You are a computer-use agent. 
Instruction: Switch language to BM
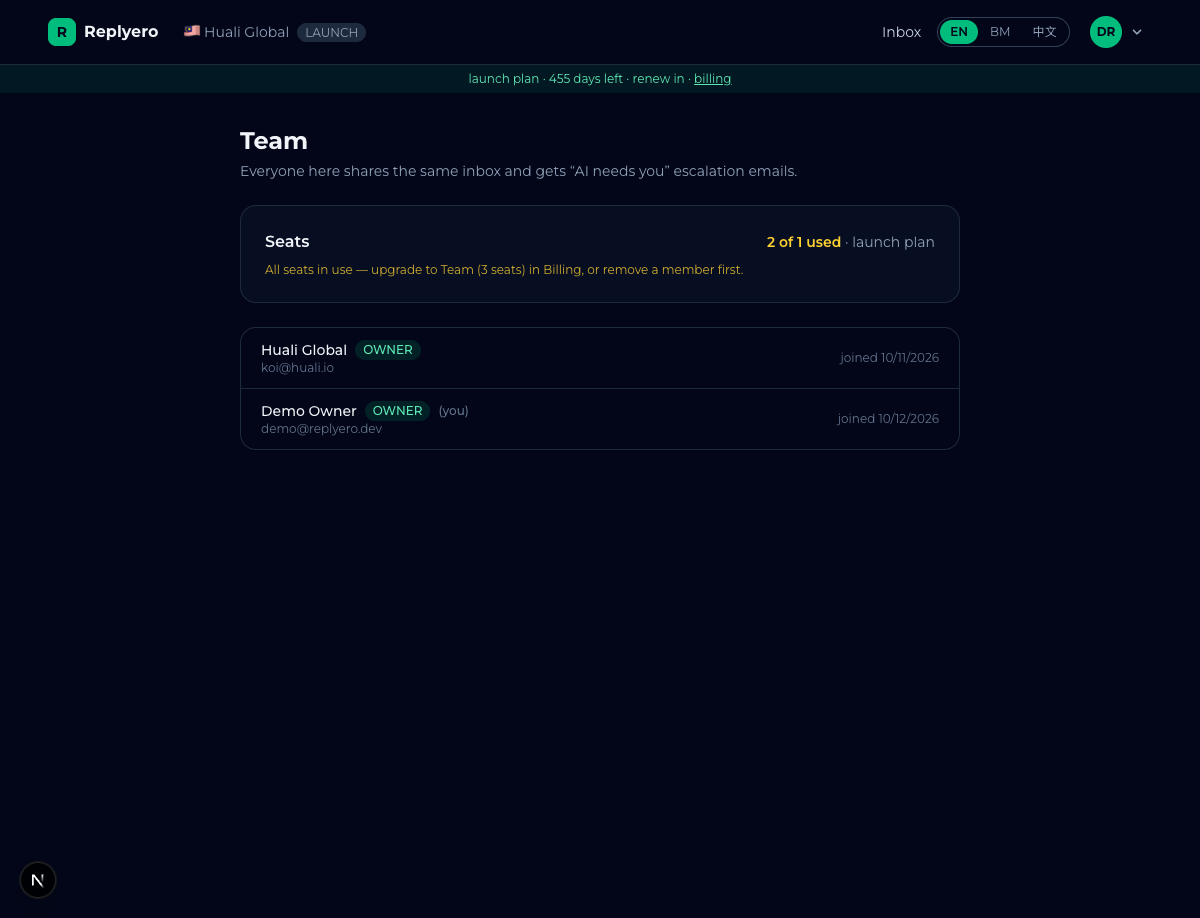click(x=1000, y=32)
